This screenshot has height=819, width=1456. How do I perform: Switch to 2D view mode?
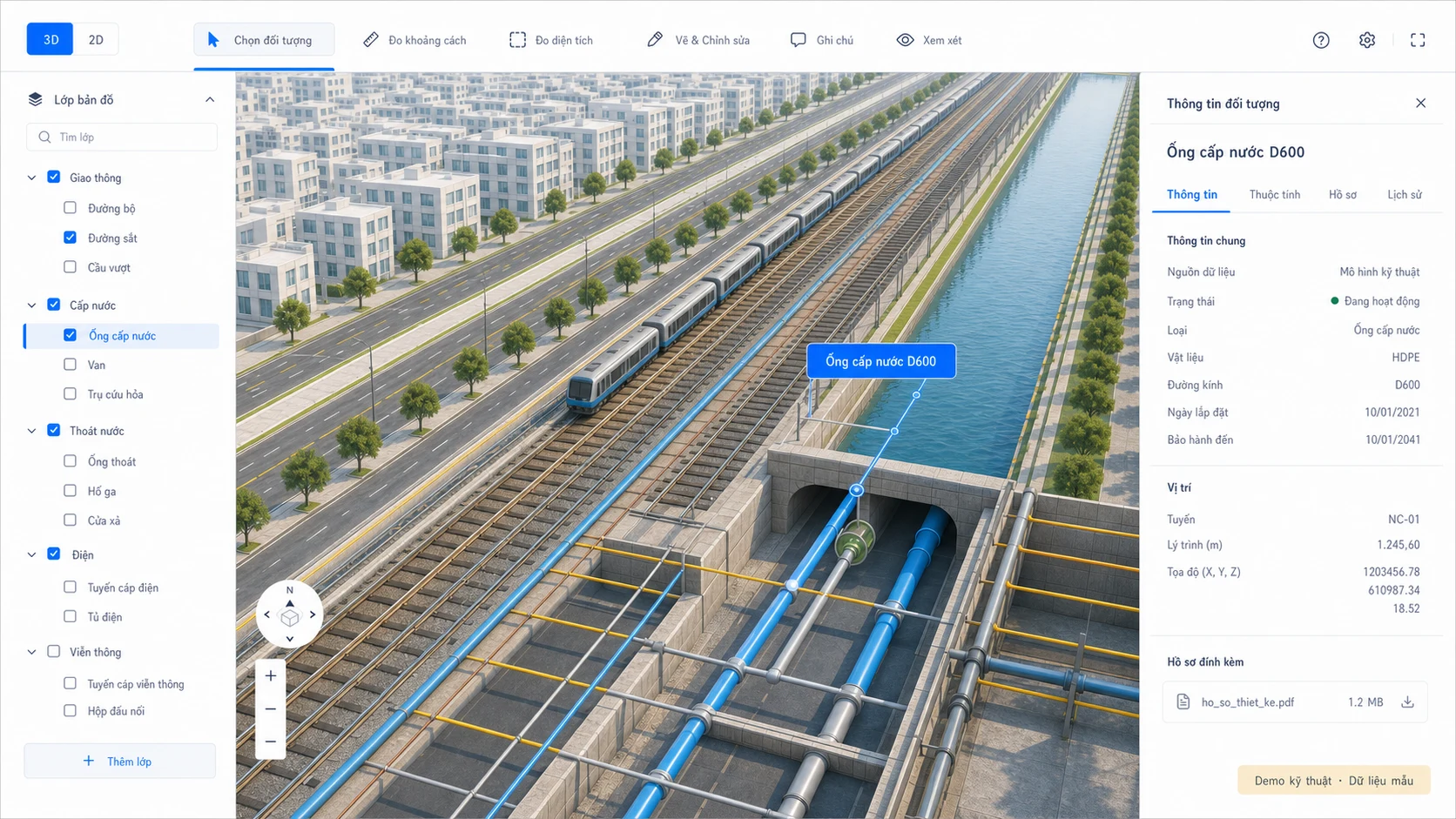[x=96, y=39]
